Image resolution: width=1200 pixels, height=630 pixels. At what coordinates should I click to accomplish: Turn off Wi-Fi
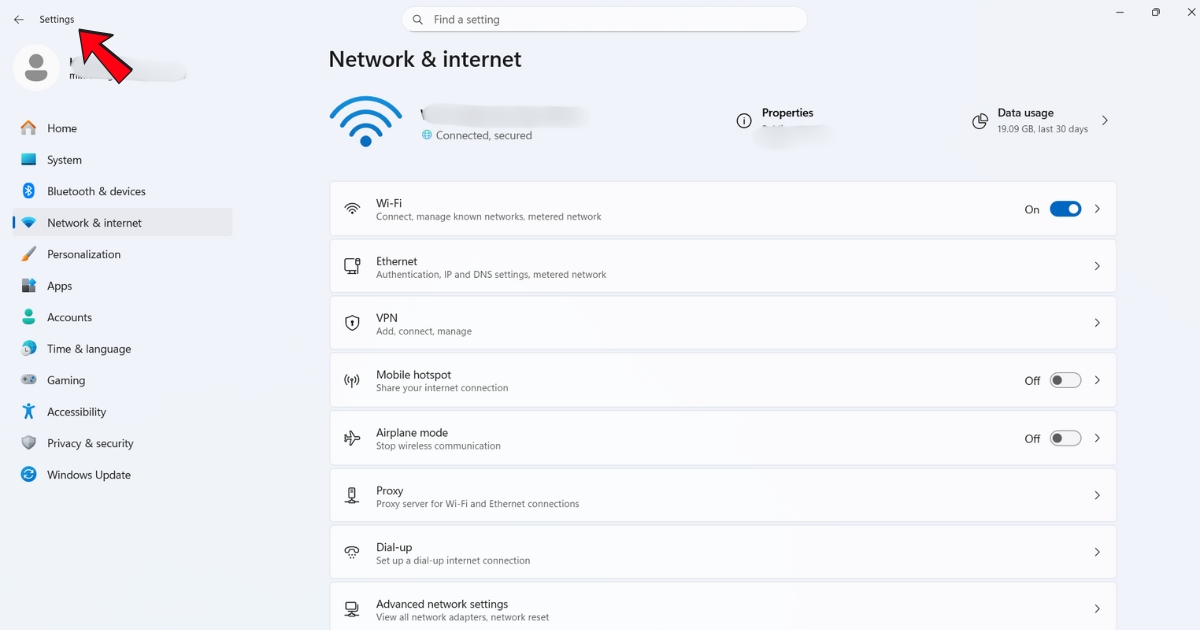[1065, 209]
